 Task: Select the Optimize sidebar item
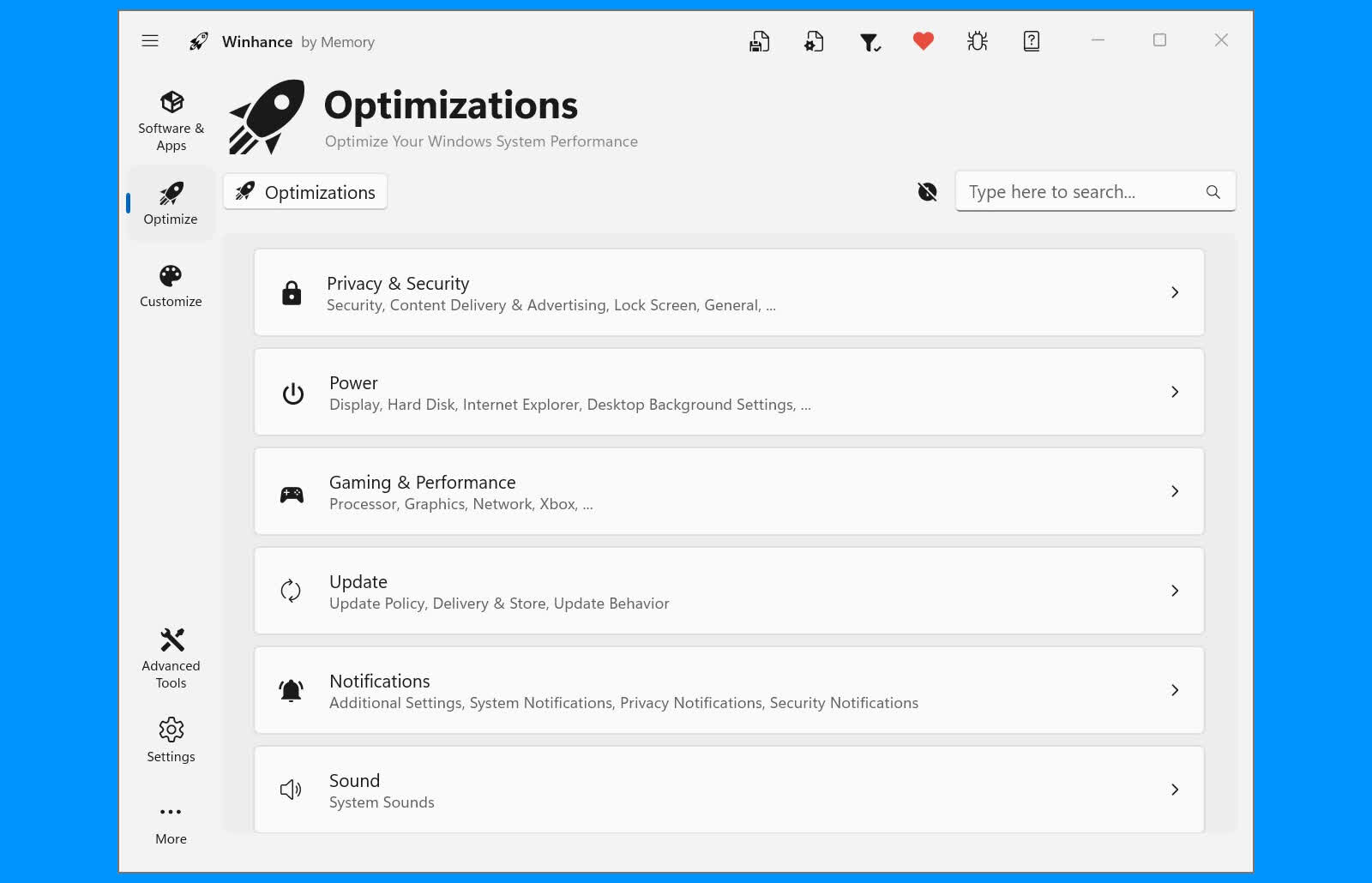click(171, 203)
